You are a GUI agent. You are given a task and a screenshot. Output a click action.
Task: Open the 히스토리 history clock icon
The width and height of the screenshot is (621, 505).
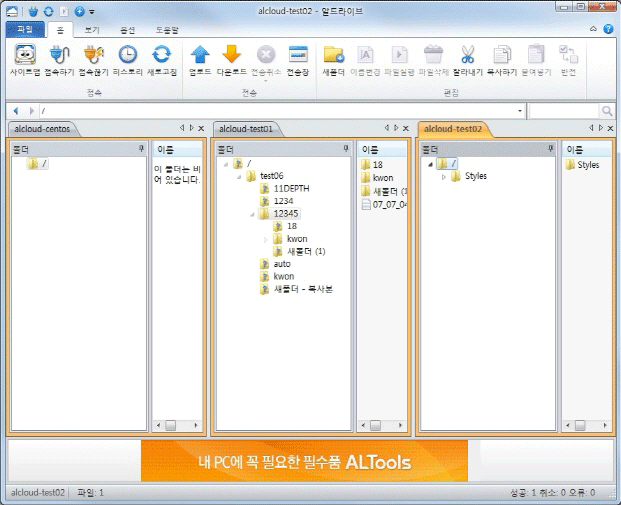click(128, 60)
